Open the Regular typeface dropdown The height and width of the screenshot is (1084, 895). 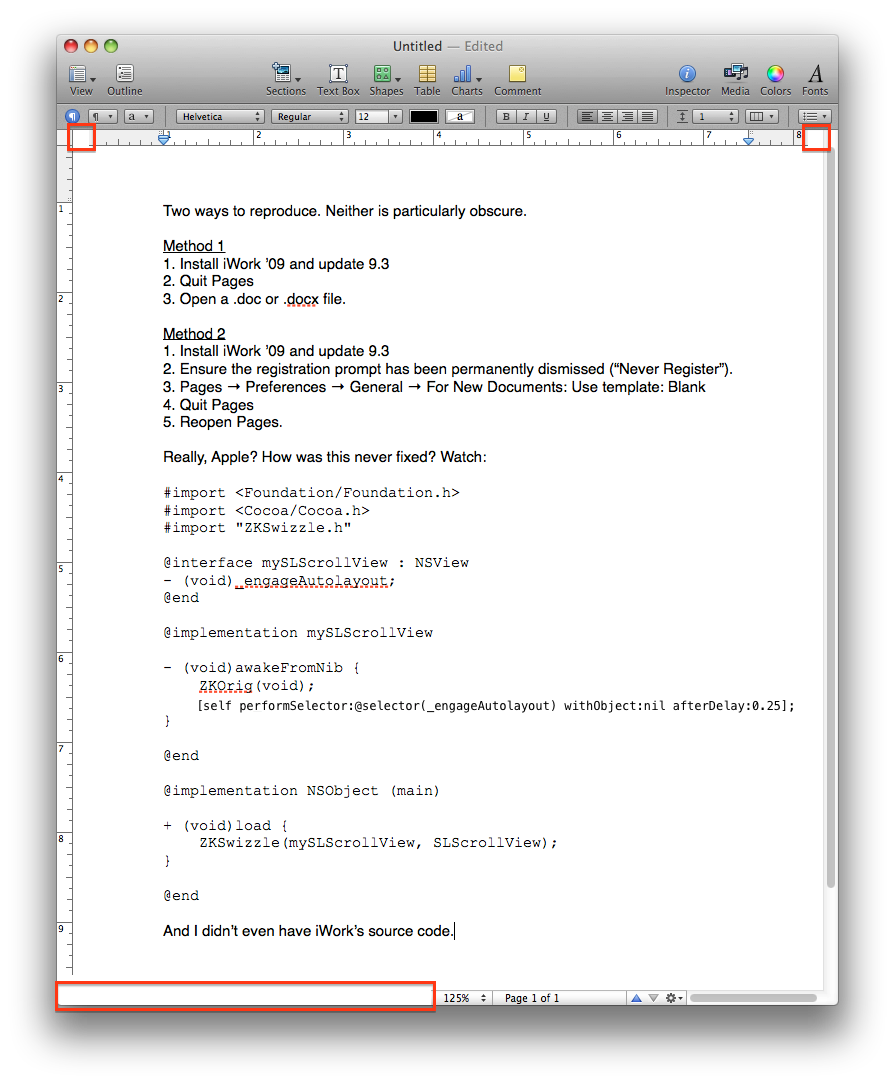tap(309, 117)
